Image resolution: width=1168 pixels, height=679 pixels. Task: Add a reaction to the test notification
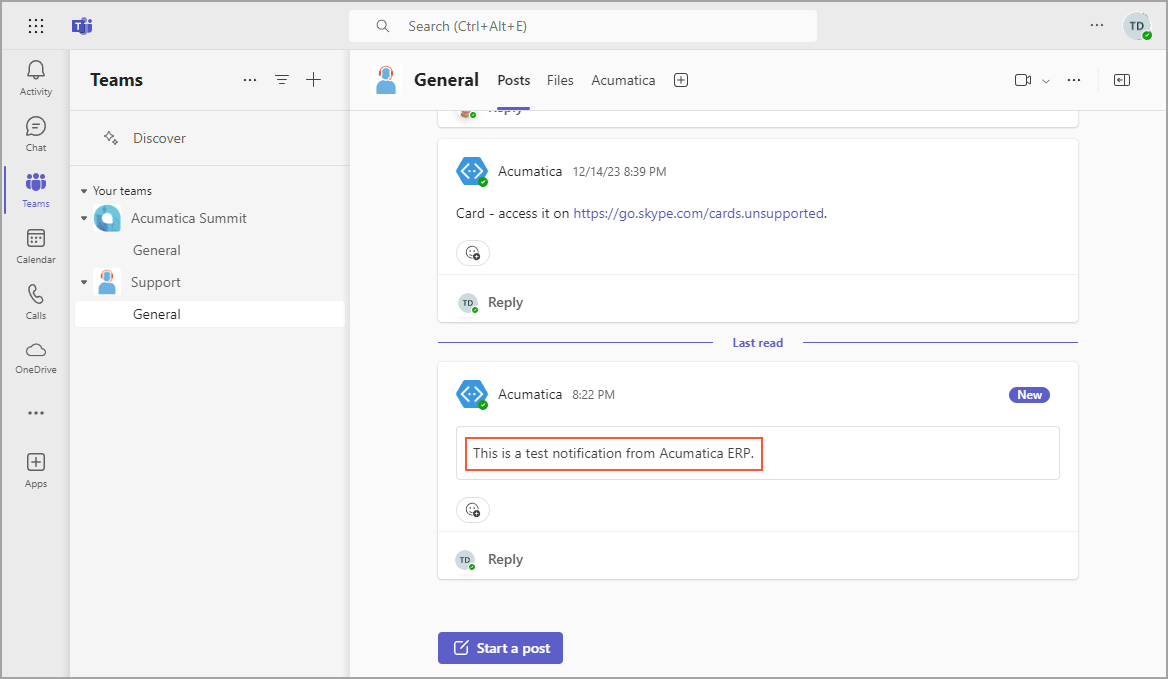[x=473, y=510]
